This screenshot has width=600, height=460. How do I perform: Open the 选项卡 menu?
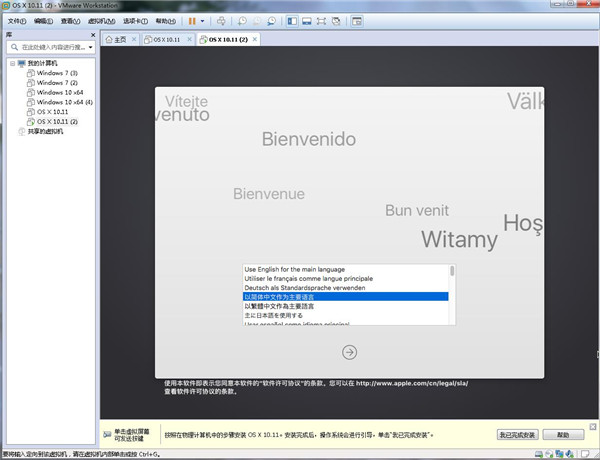pyautogui.click(x=135, y=21)
